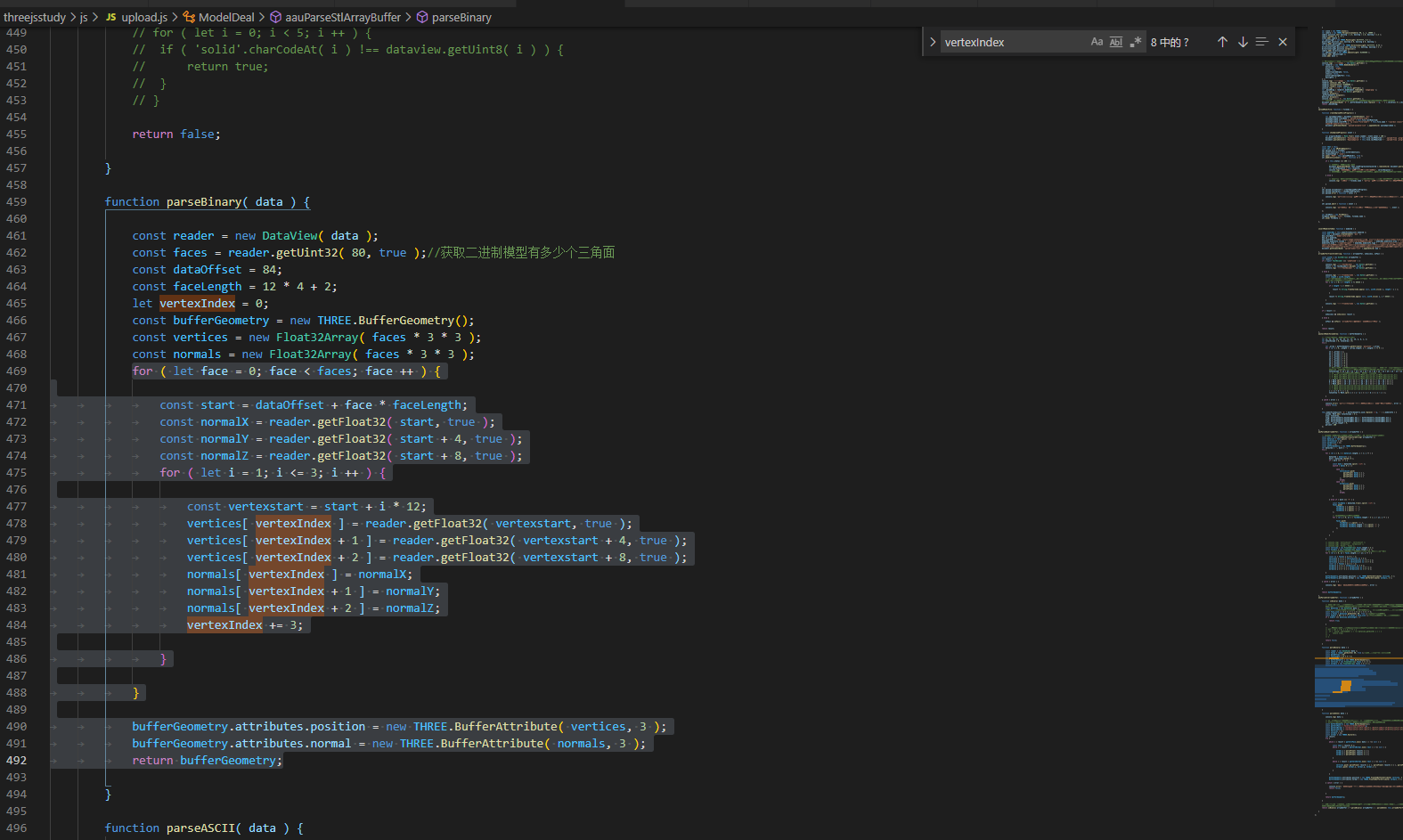Image resolution: width=1403 pixels, height=840 pixels.
Task: Click 'new DataView( data )' line
Action: coord(256,235)
